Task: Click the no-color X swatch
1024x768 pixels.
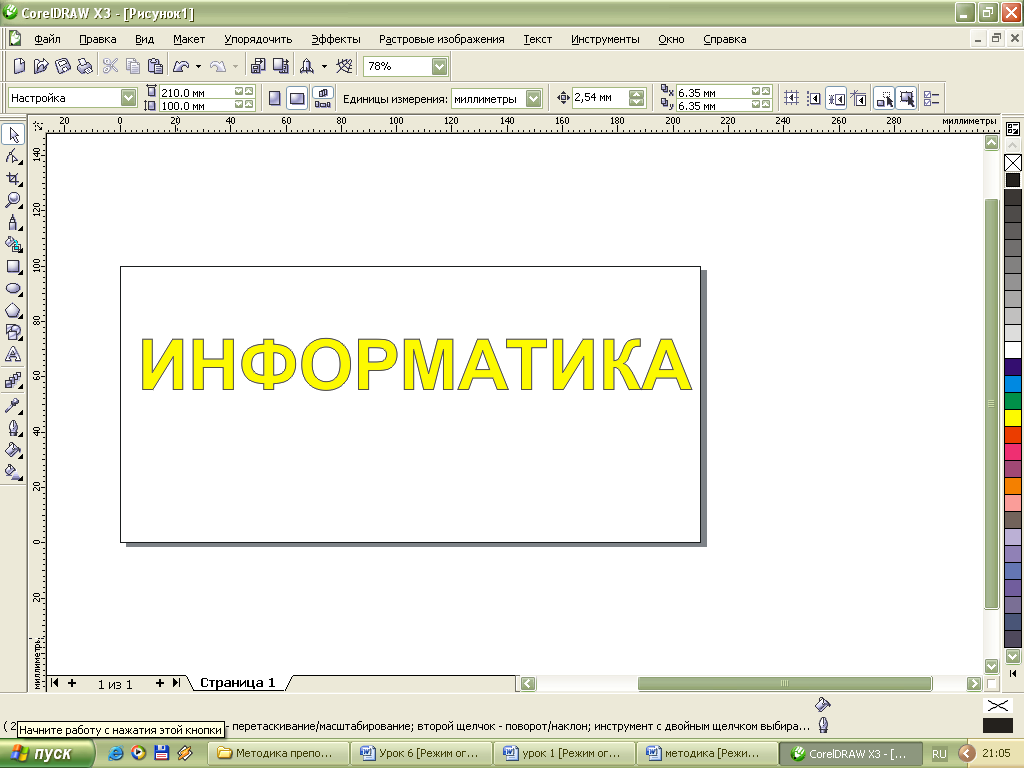Action: [1013, 163]
